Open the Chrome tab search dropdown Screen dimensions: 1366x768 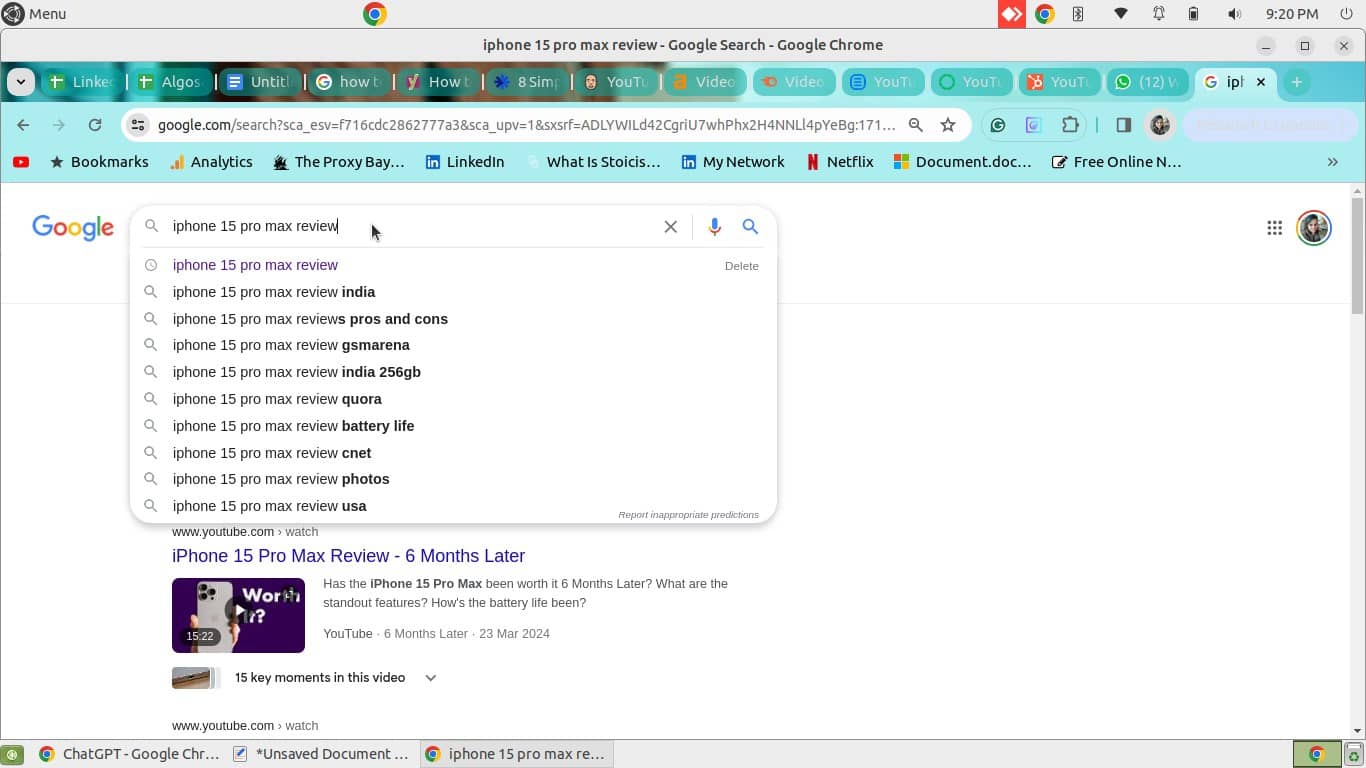click(x=20, y=82)
